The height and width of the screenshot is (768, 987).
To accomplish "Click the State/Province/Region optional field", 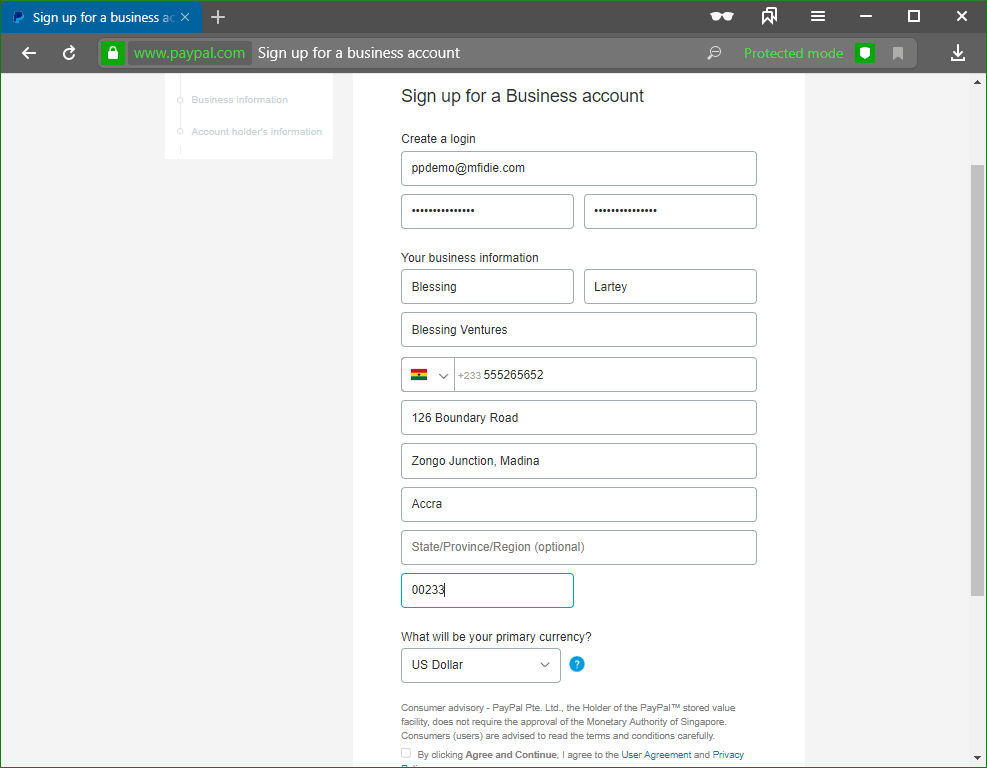I will tap(578, 547).
